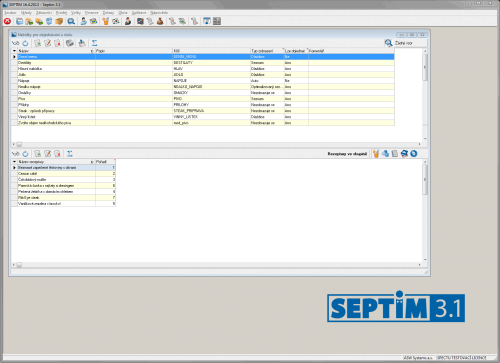The height and width of the screenshot is (363, 500).
Task: Click the filter field next to the magnifier
Action: (x=410, y=43)
